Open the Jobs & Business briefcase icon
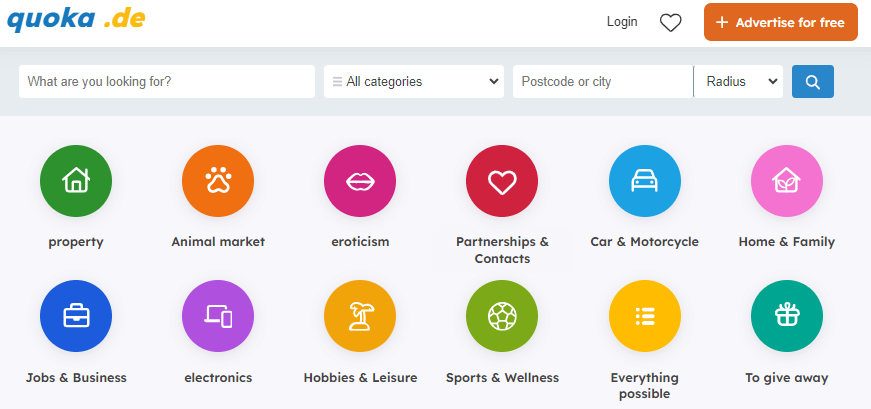The height and width of the screenshot is (409, 871). point(76,316)
